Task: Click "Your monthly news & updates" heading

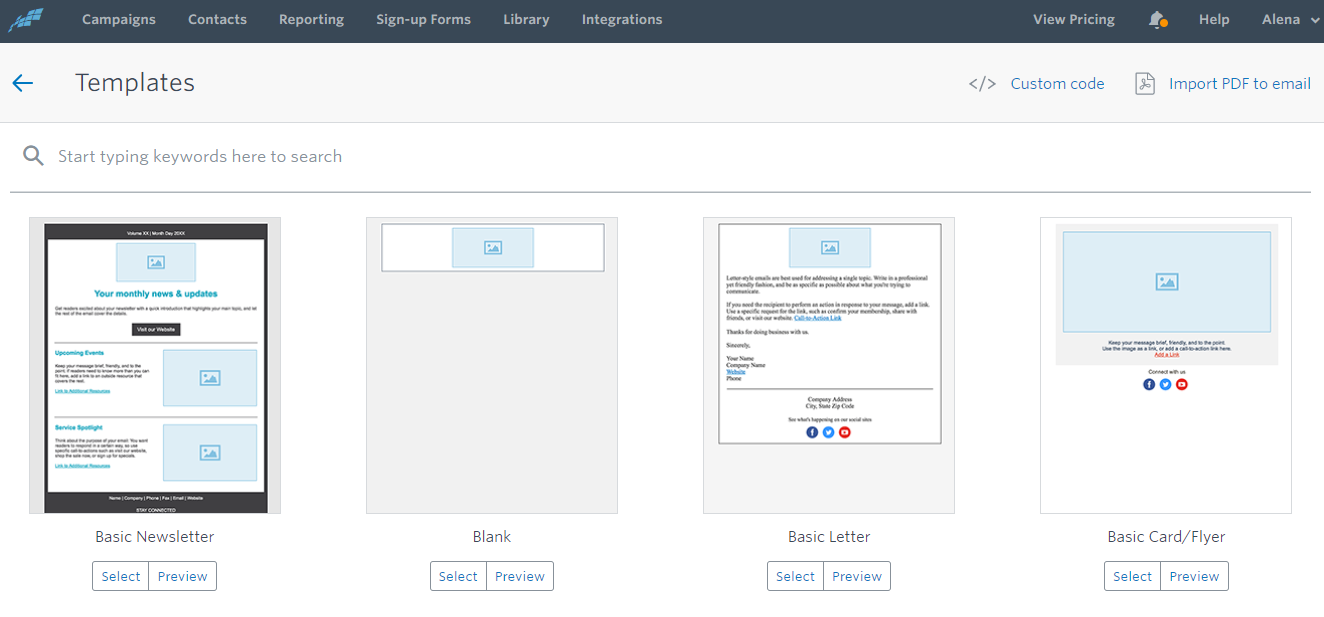Action: 155,294
